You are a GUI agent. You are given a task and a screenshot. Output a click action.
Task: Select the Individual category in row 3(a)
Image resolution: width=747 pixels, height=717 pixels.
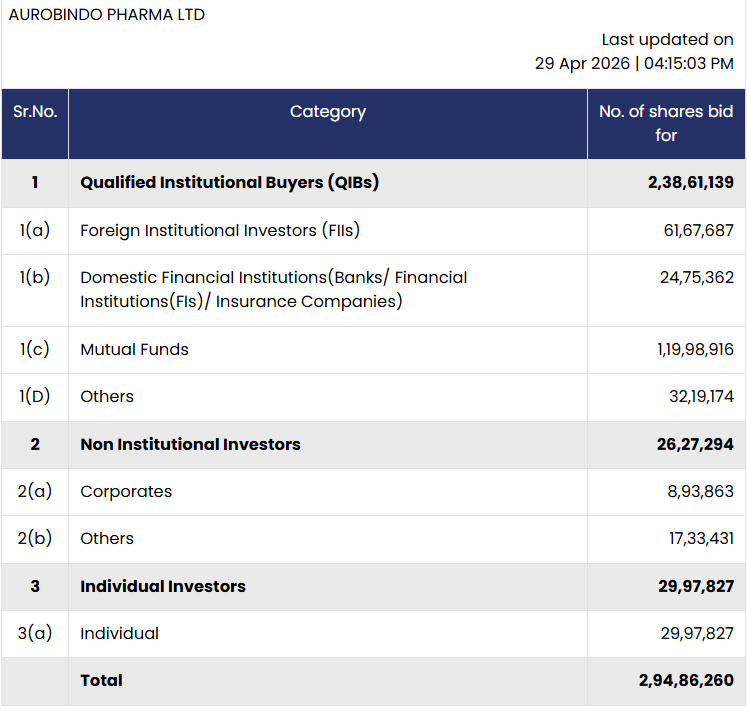(120, 634)
